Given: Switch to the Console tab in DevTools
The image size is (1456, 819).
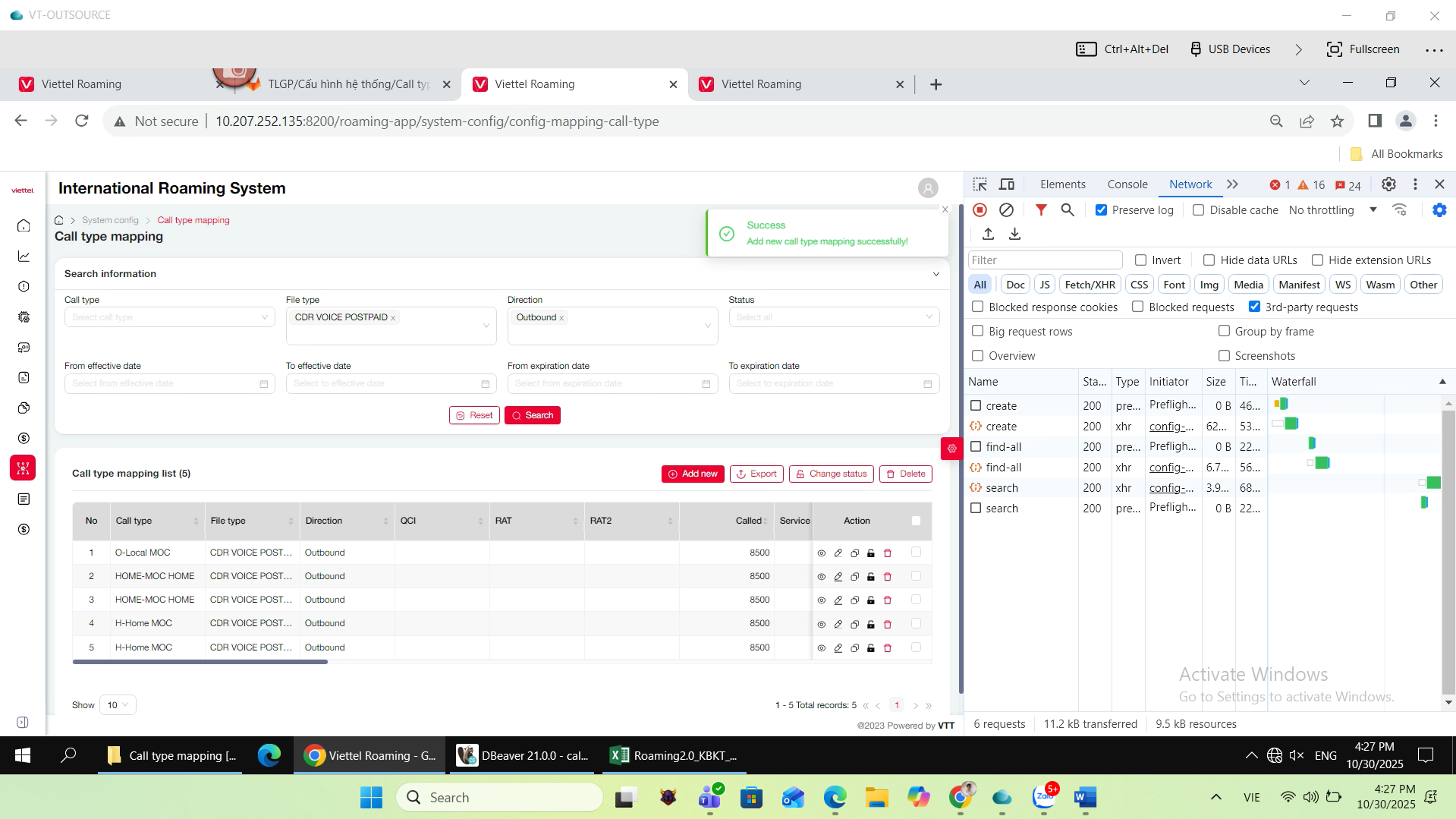Looking at the screenshot, I should 1127,184.
